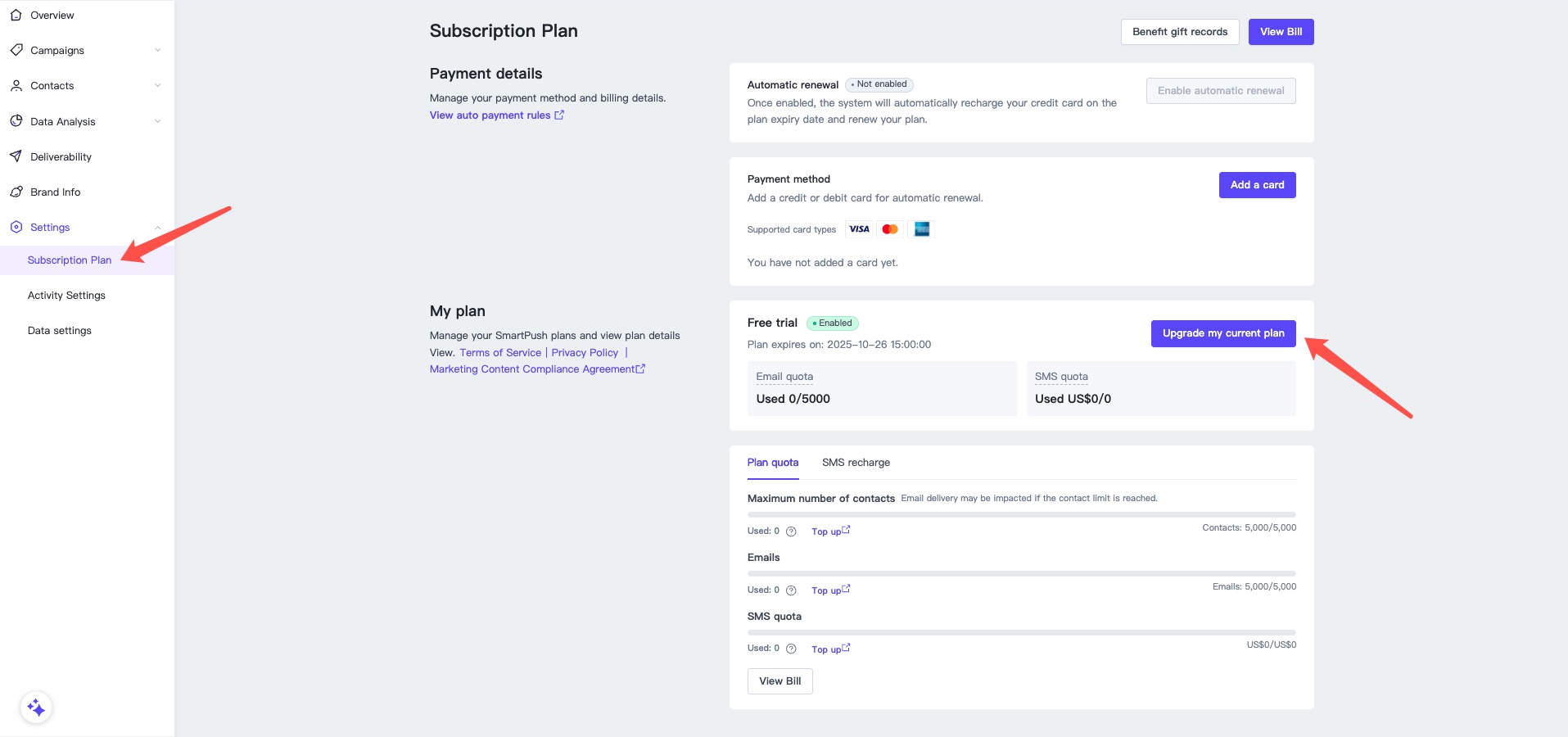Select the Plan quota tab

pyautogui.click(x=772, y=463)
